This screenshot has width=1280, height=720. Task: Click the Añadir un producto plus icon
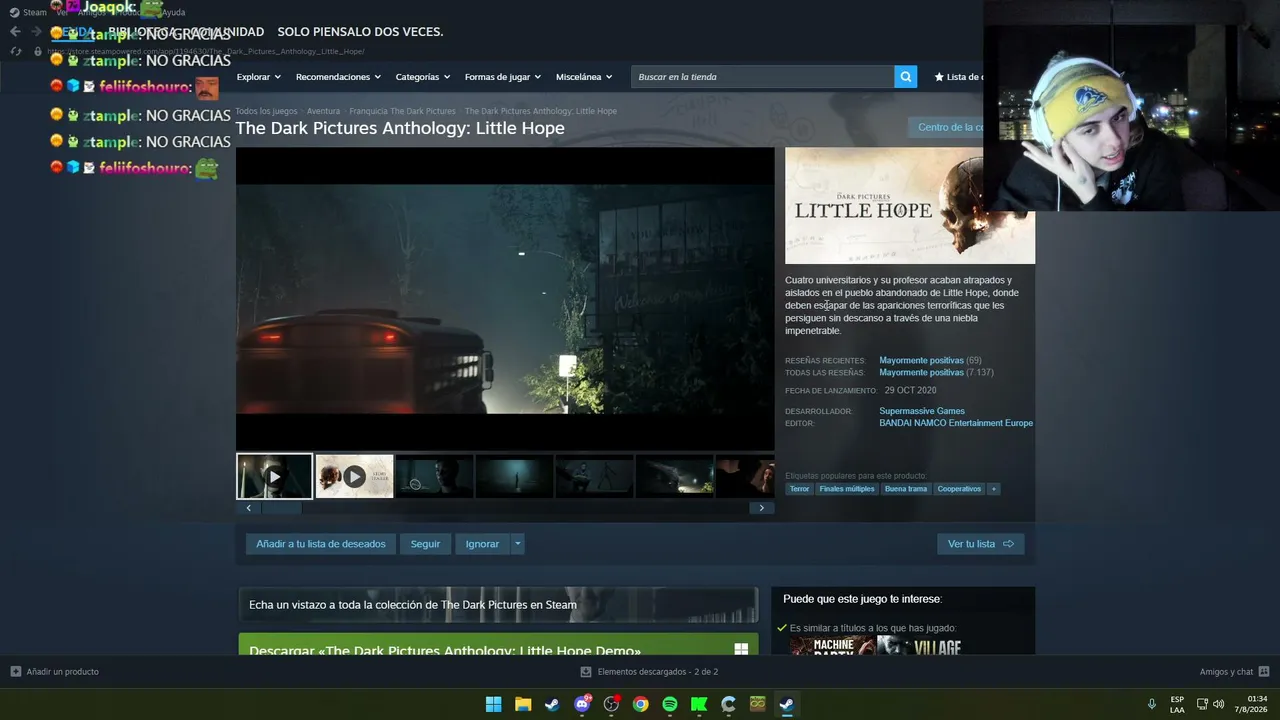[16, 672]
